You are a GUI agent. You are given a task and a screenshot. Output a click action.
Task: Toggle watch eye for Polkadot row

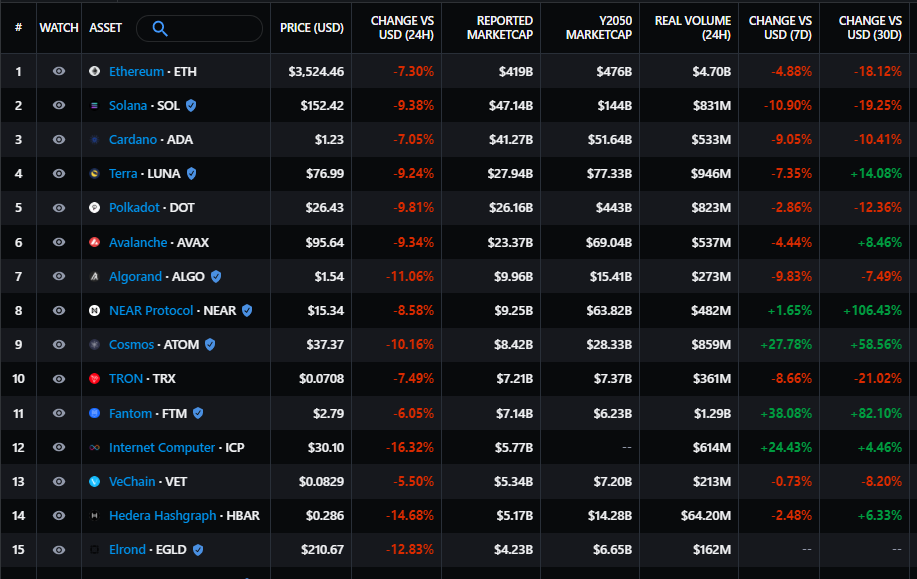(x=58, y=208)
